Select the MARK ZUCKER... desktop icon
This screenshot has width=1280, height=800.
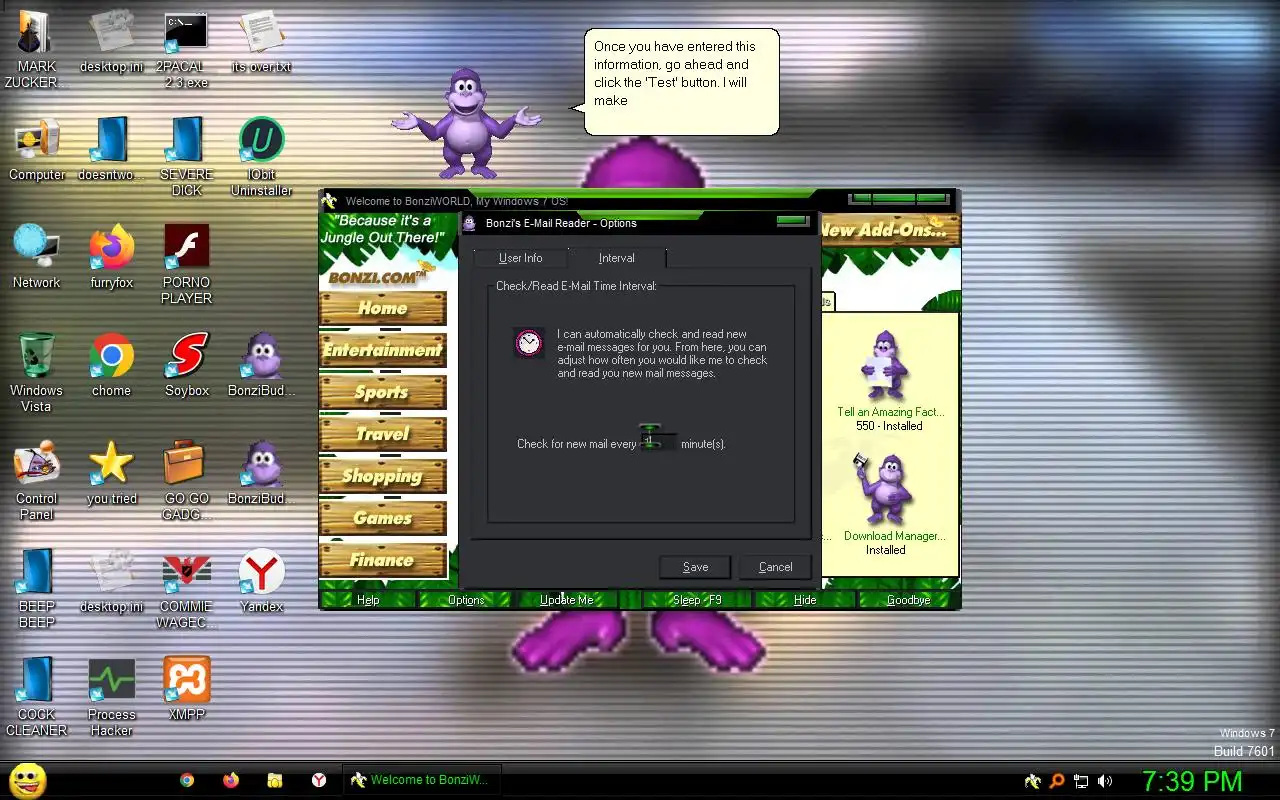point(37,48)
